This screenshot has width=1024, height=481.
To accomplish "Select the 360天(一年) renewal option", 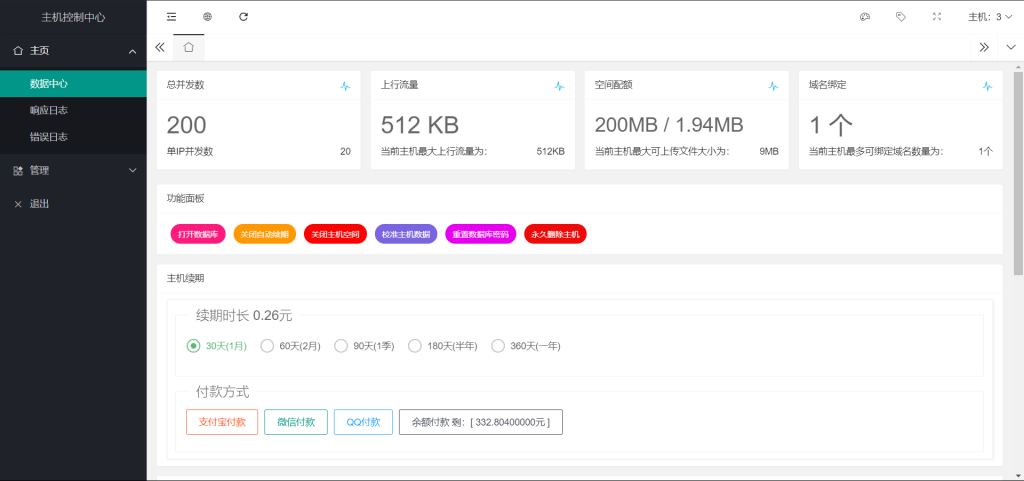I will pos(526,346).
